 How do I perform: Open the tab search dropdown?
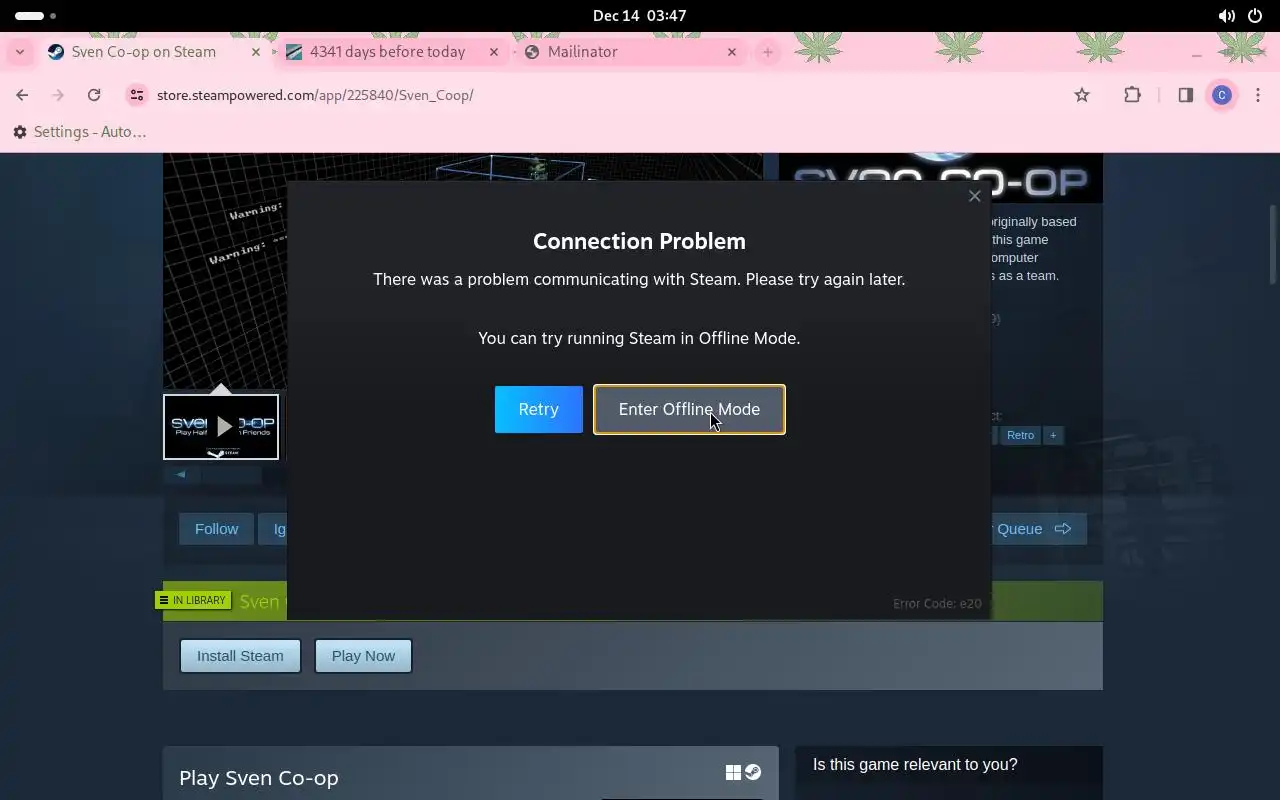(x=20, y=52)
